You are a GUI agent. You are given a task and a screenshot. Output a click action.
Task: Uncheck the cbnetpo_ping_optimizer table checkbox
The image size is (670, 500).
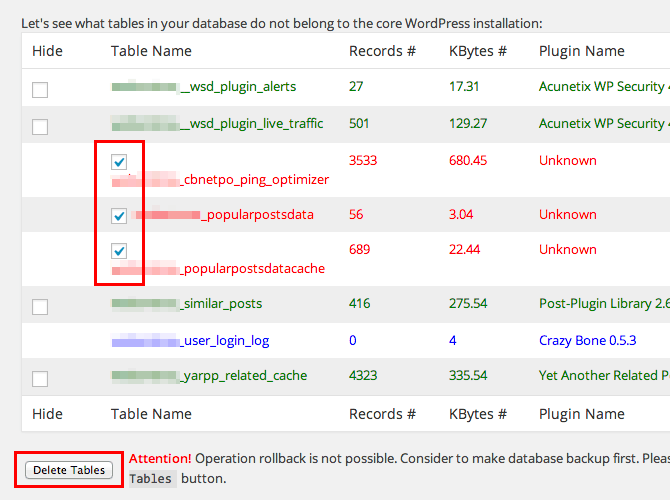pyautogui.click(x=119, y=162)
